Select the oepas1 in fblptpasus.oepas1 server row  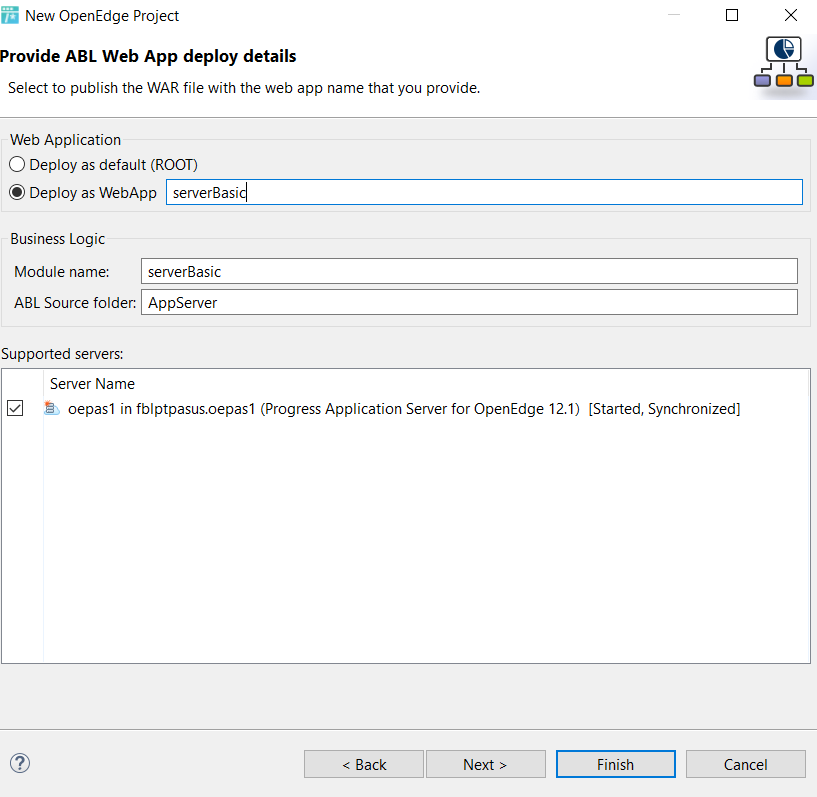point(405,409)
